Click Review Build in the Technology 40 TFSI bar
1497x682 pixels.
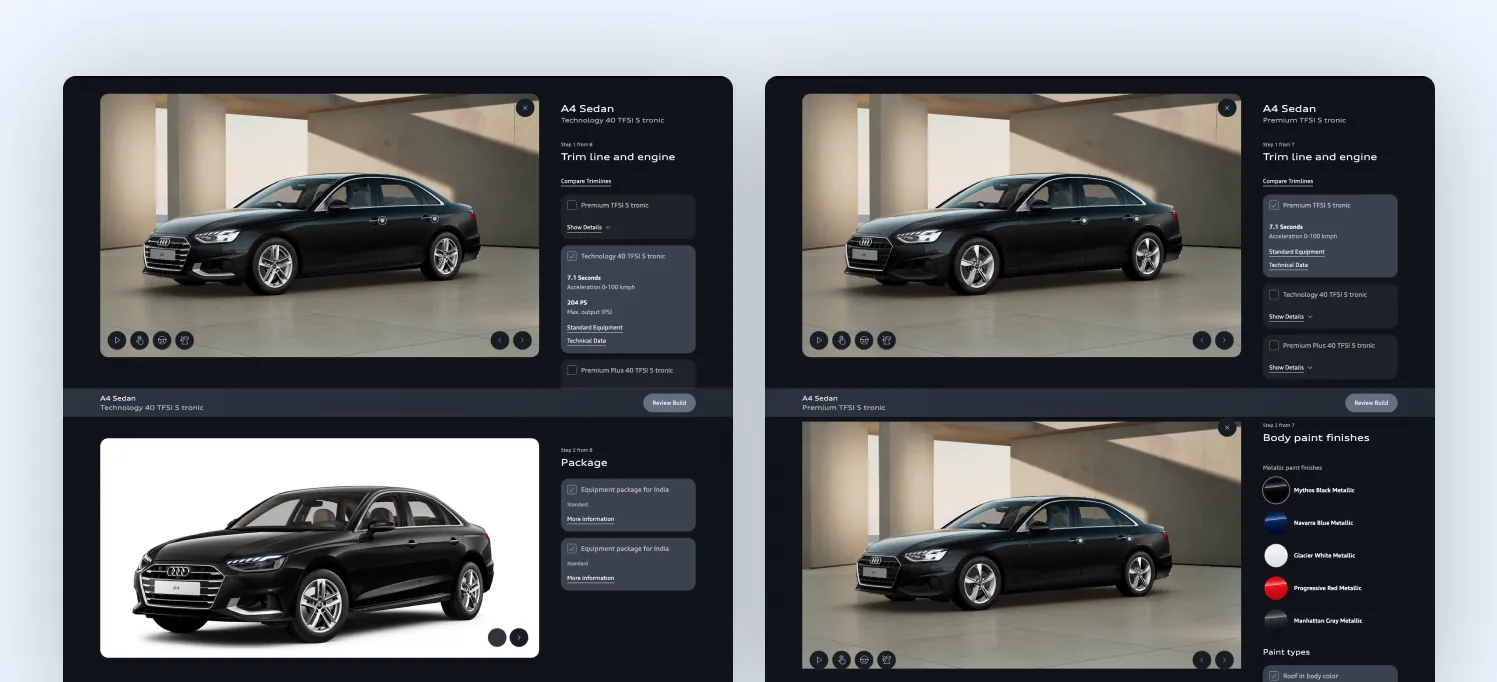point(669,403)
